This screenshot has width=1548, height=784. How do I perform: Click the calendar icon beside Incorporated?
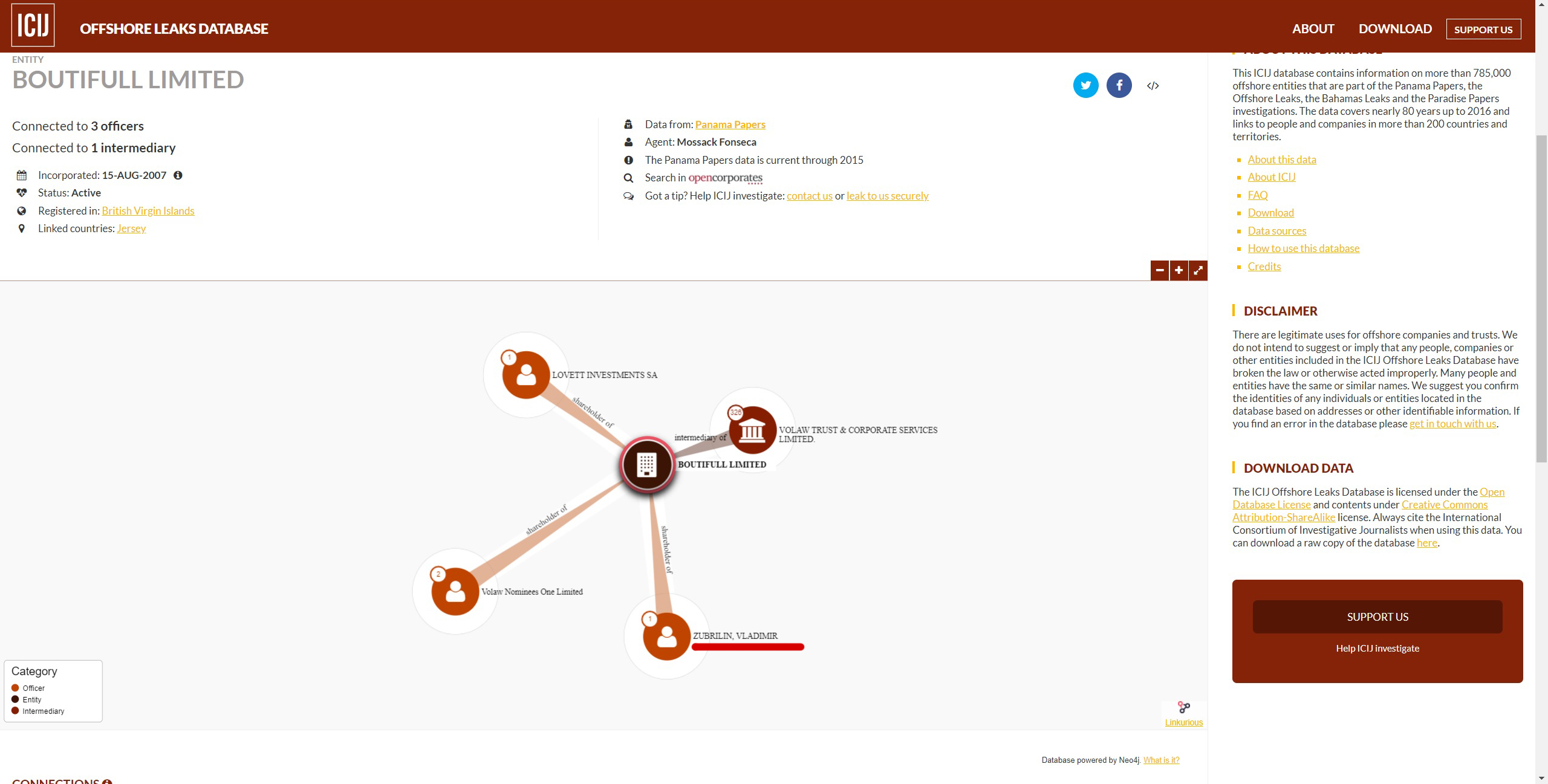[22, 175]
